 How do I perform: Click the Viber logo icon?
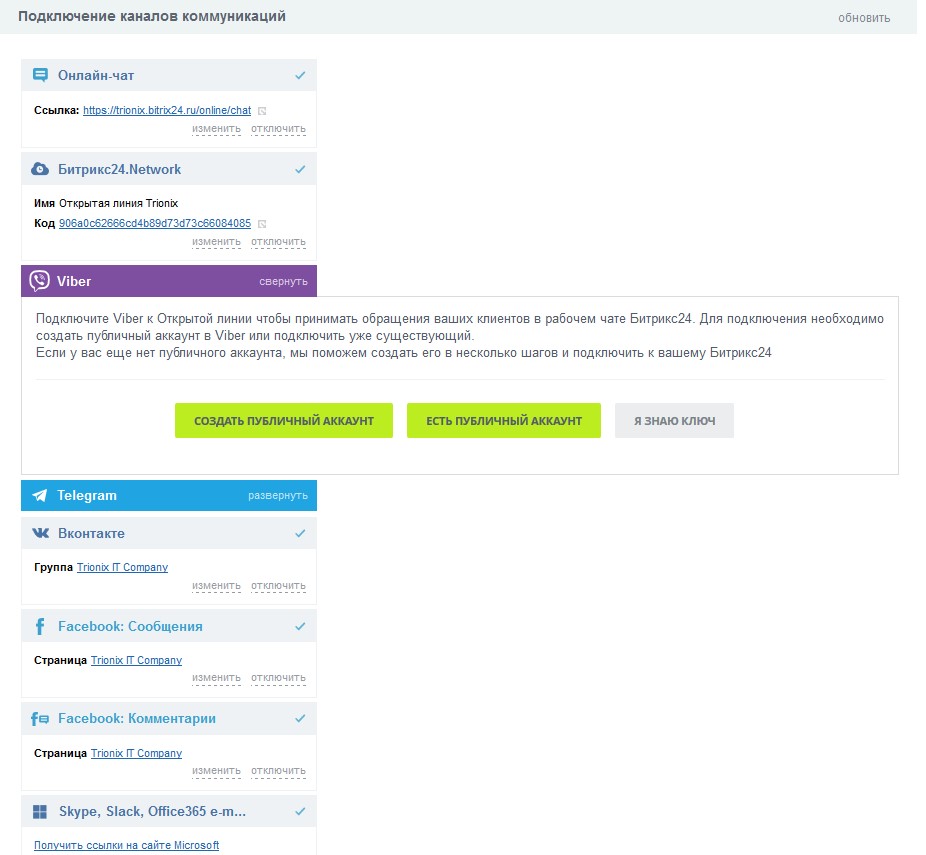(x=40, y=281)
